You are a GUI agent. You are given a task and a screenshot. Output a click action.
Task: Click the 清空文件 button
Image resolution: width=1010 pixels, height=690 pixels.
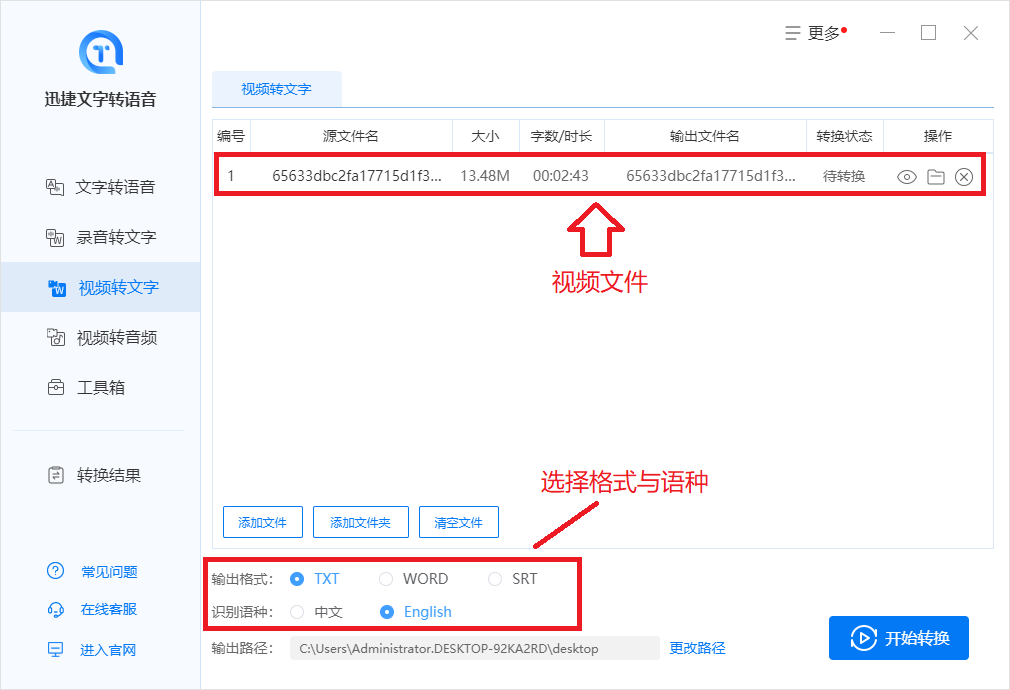tap(459, 522)
